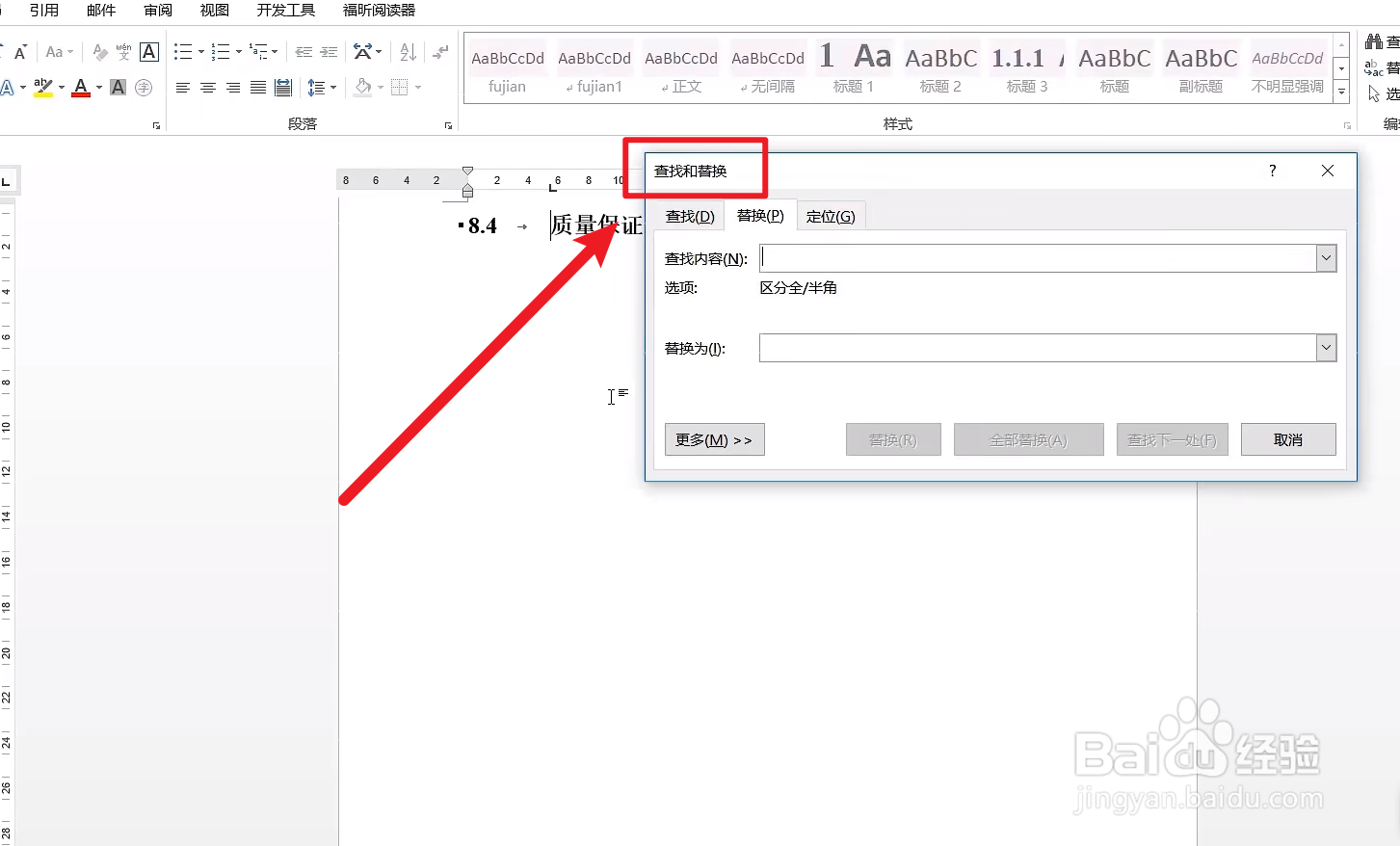Click in the 替换为 input field

point(1038,348)
